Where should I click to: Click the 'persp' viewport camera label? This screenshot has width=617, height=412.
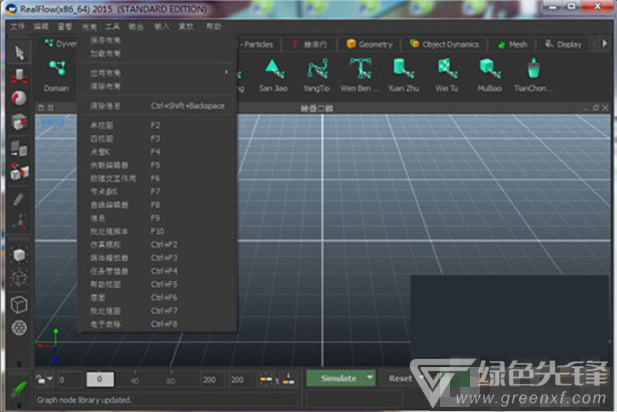[x=53, y=123]
